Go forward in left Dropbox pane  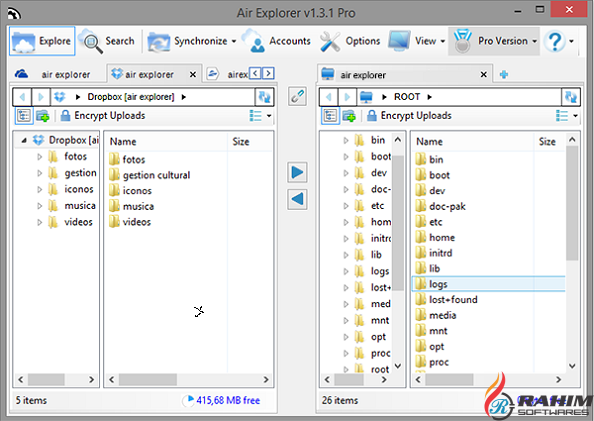pyautogui.click(x=41, y=97)
